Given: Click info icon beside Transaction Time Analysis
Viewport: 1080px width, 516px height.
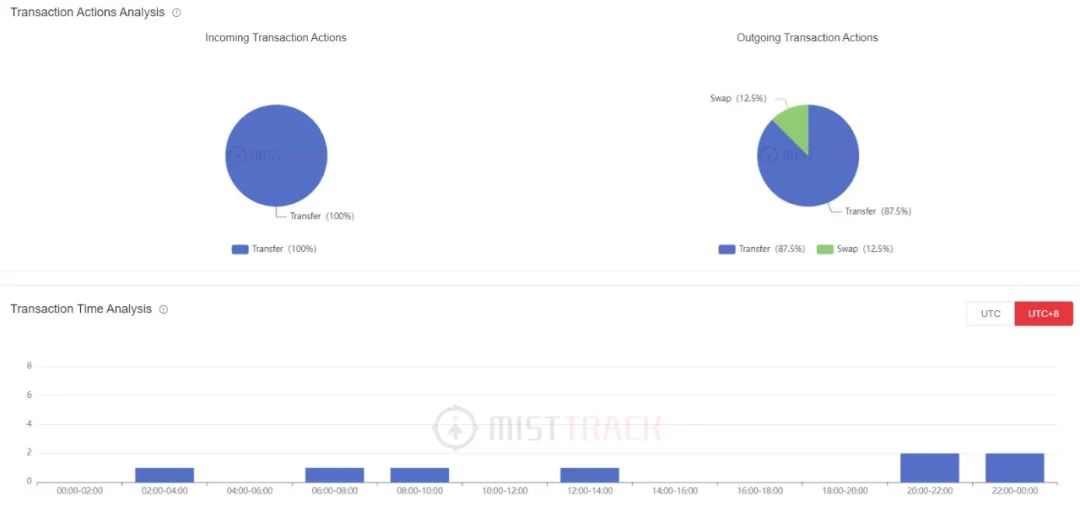Looking at the screenshot, I should point(163,309).
